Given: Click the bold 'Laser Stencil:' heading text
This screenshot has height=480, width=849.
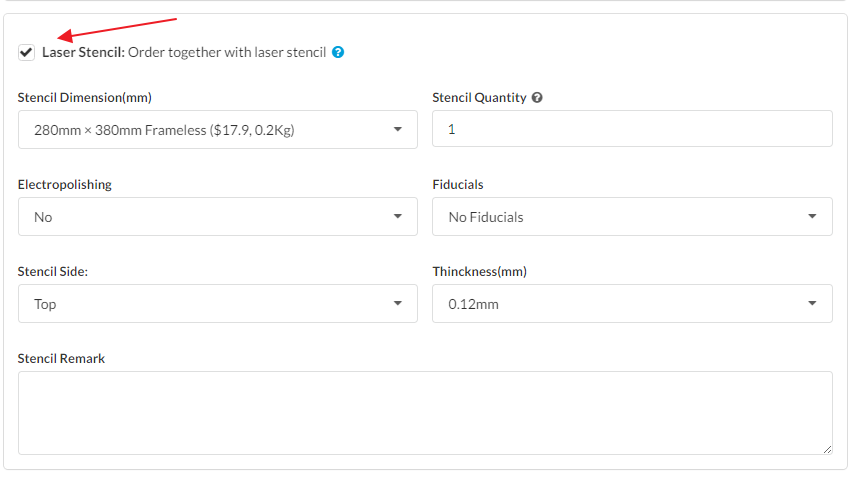Looking at the screenshot, I should click(x=83, y=52).
